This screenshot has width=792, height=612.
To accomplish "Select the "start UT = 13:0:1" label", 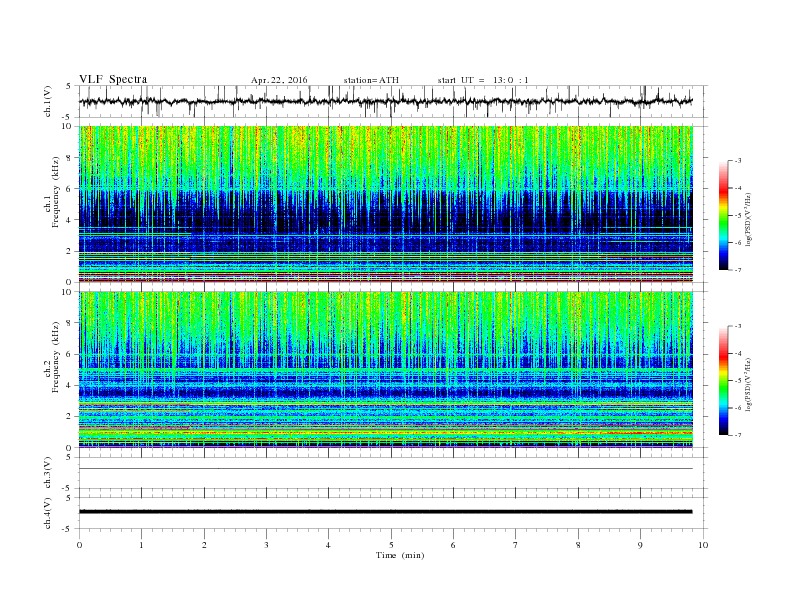I will 483,80.
